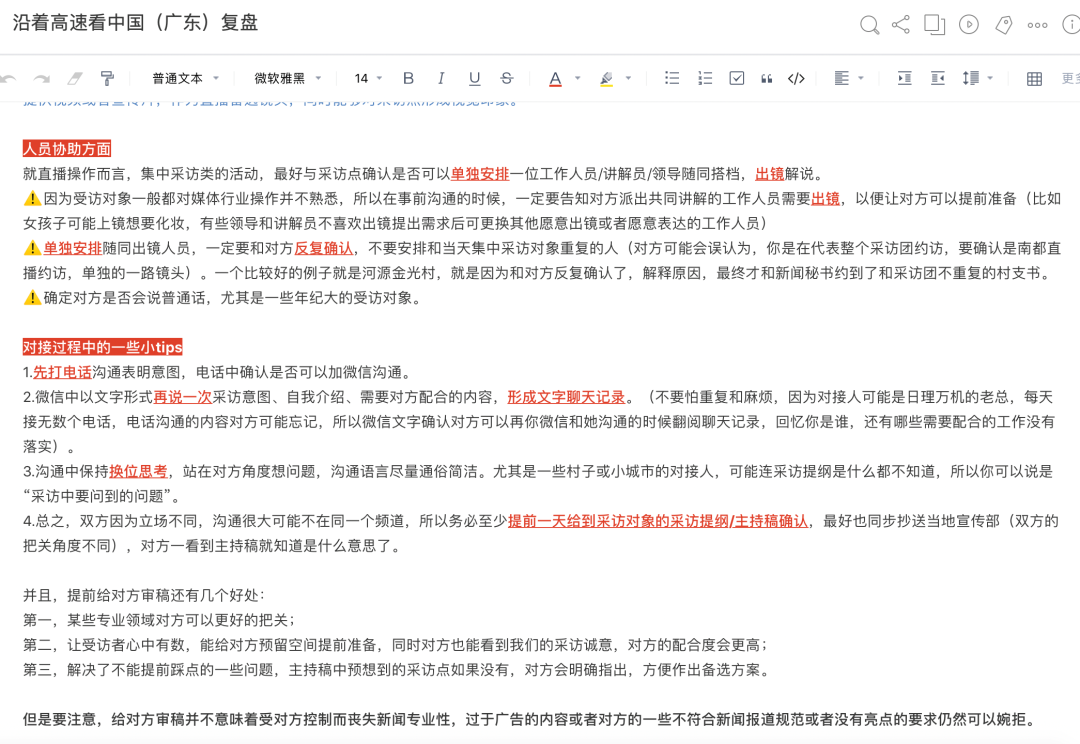
Task: Open the three-dot more options menu
Action: tap(1036, 25)
